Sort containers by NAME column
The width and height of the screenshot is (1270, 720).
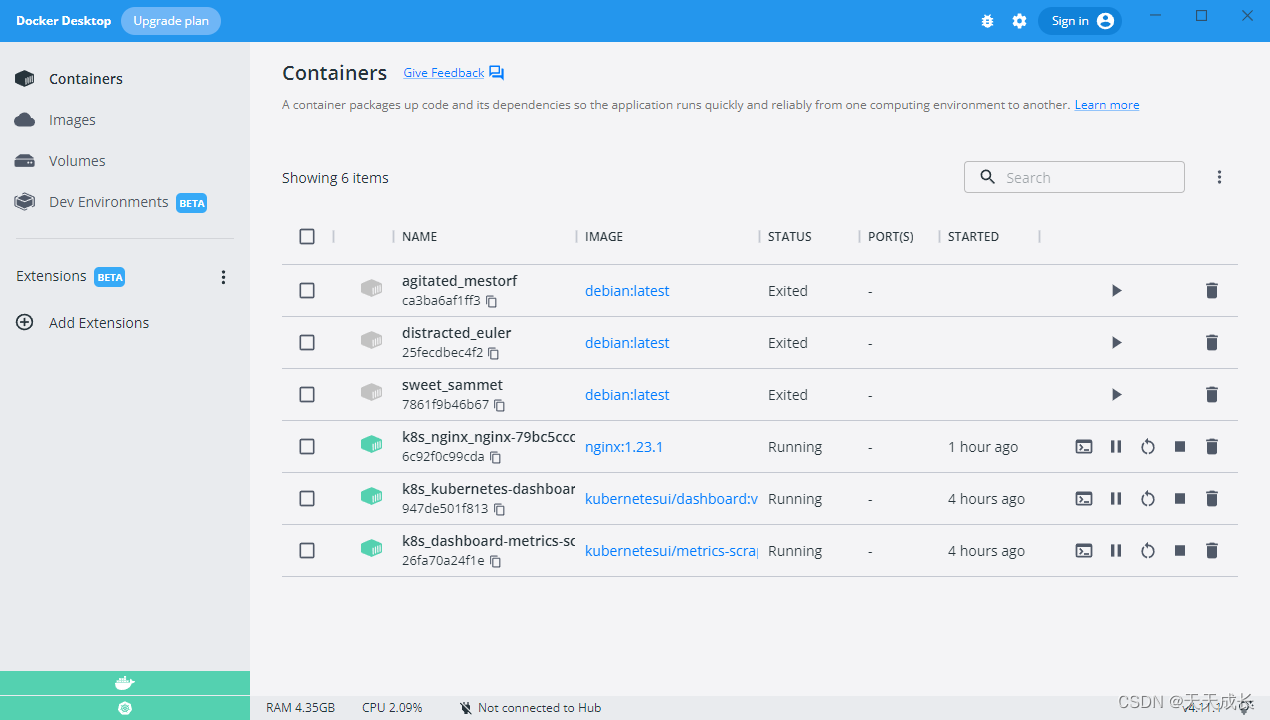(420, 237)
